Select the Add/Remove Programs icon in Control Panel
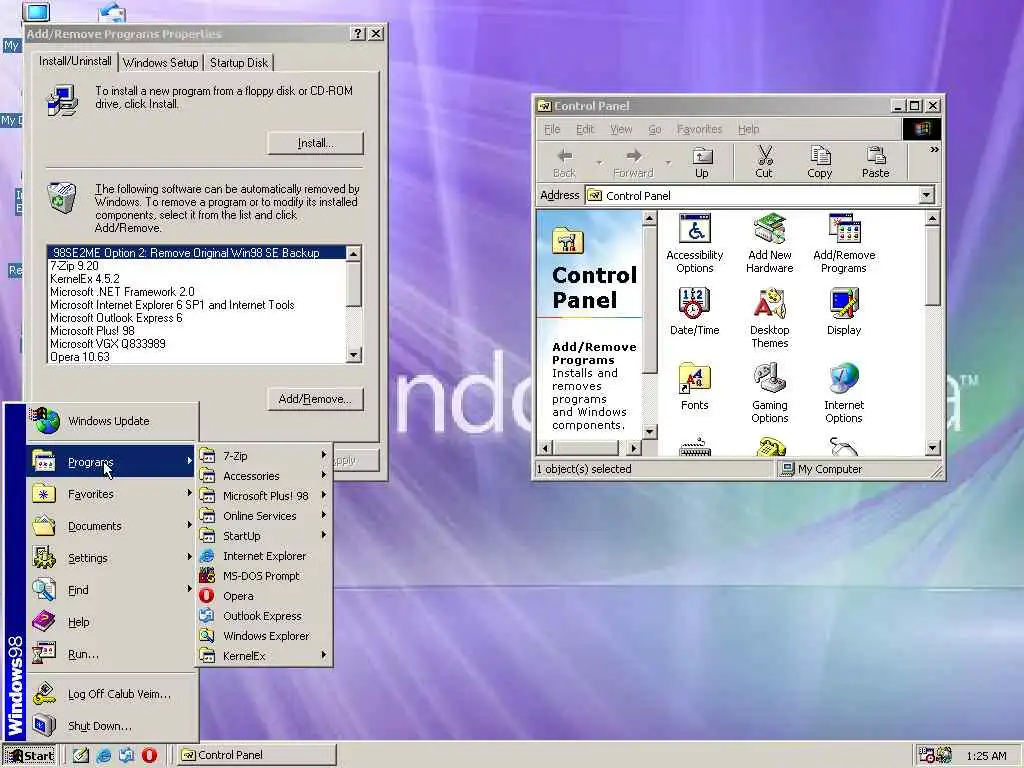This screenshot has height=768, width=1024. tap(844, 243)
